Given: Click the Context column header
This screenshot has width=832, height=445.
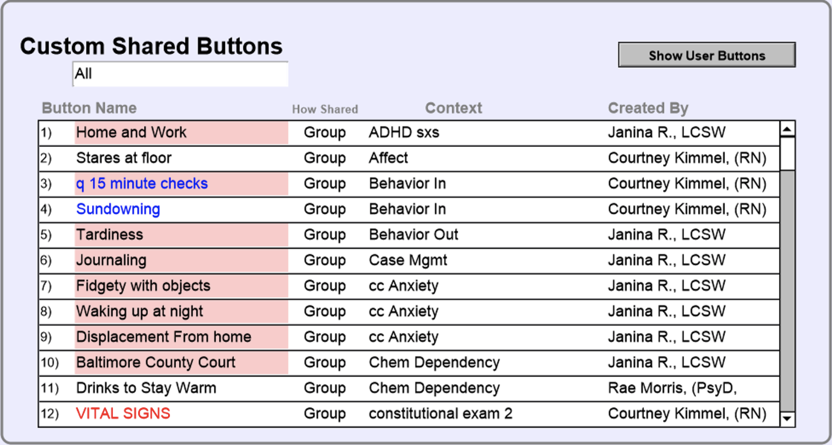Looking at the screenshot, I should pyautogui.click(x=453, y=108).
